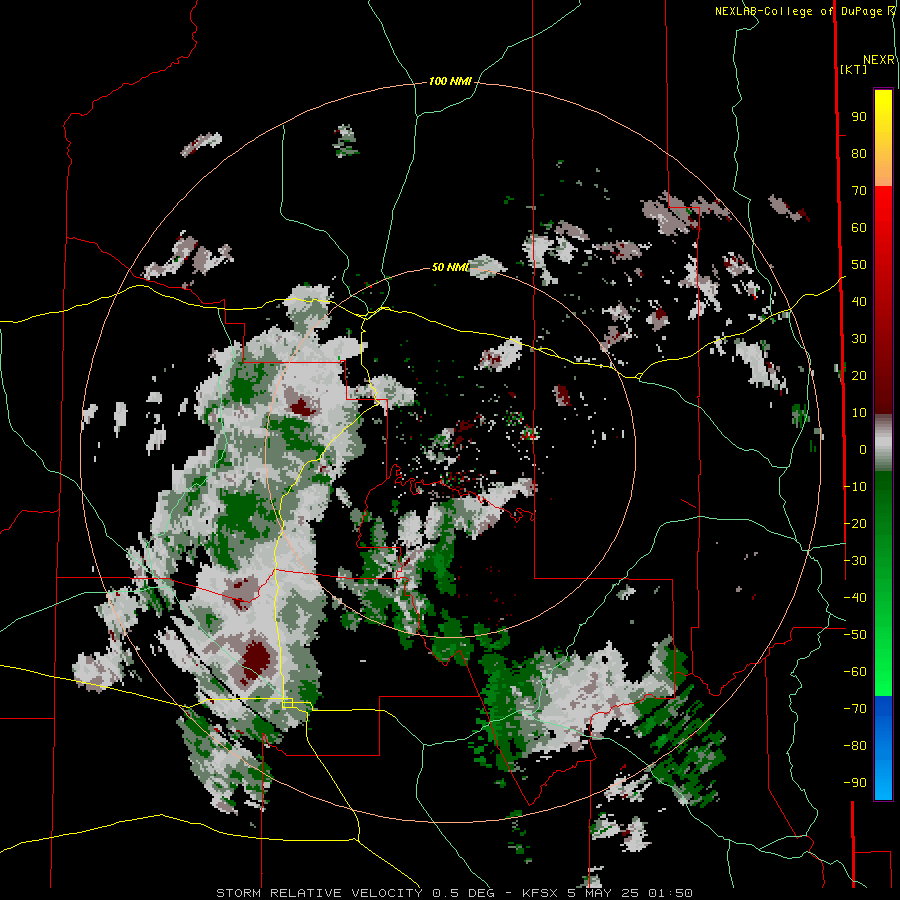Select the positive 80 value on the scale

point(859,153)
